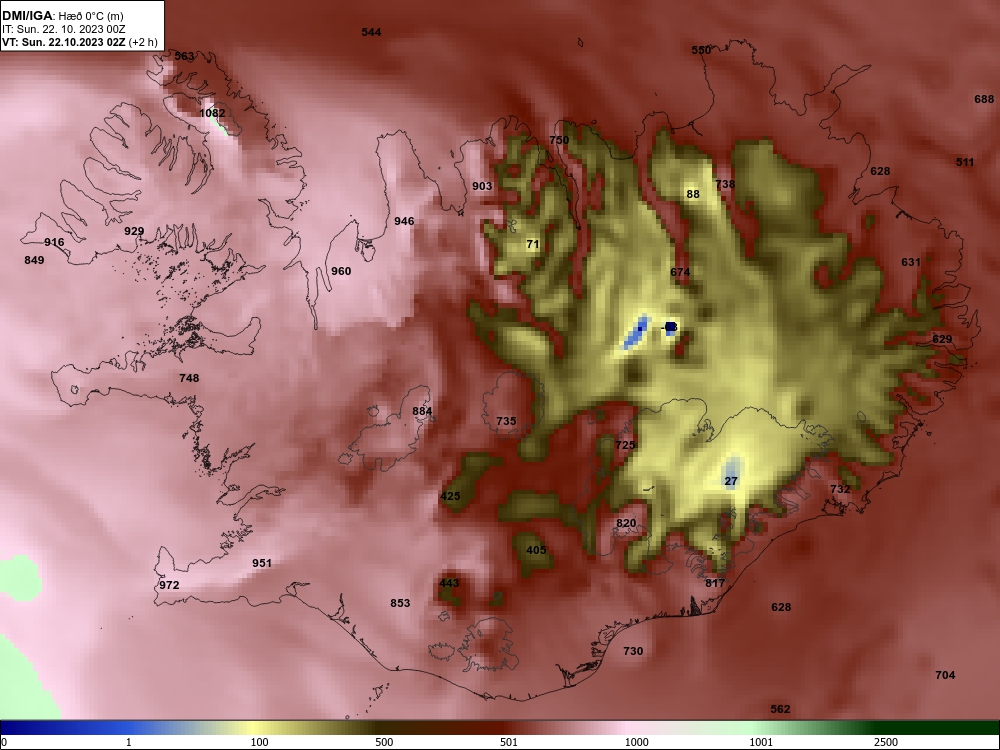Click the map value 738
The height and width of the screenshot is (750, 1000).
click(x=725, y=184)
